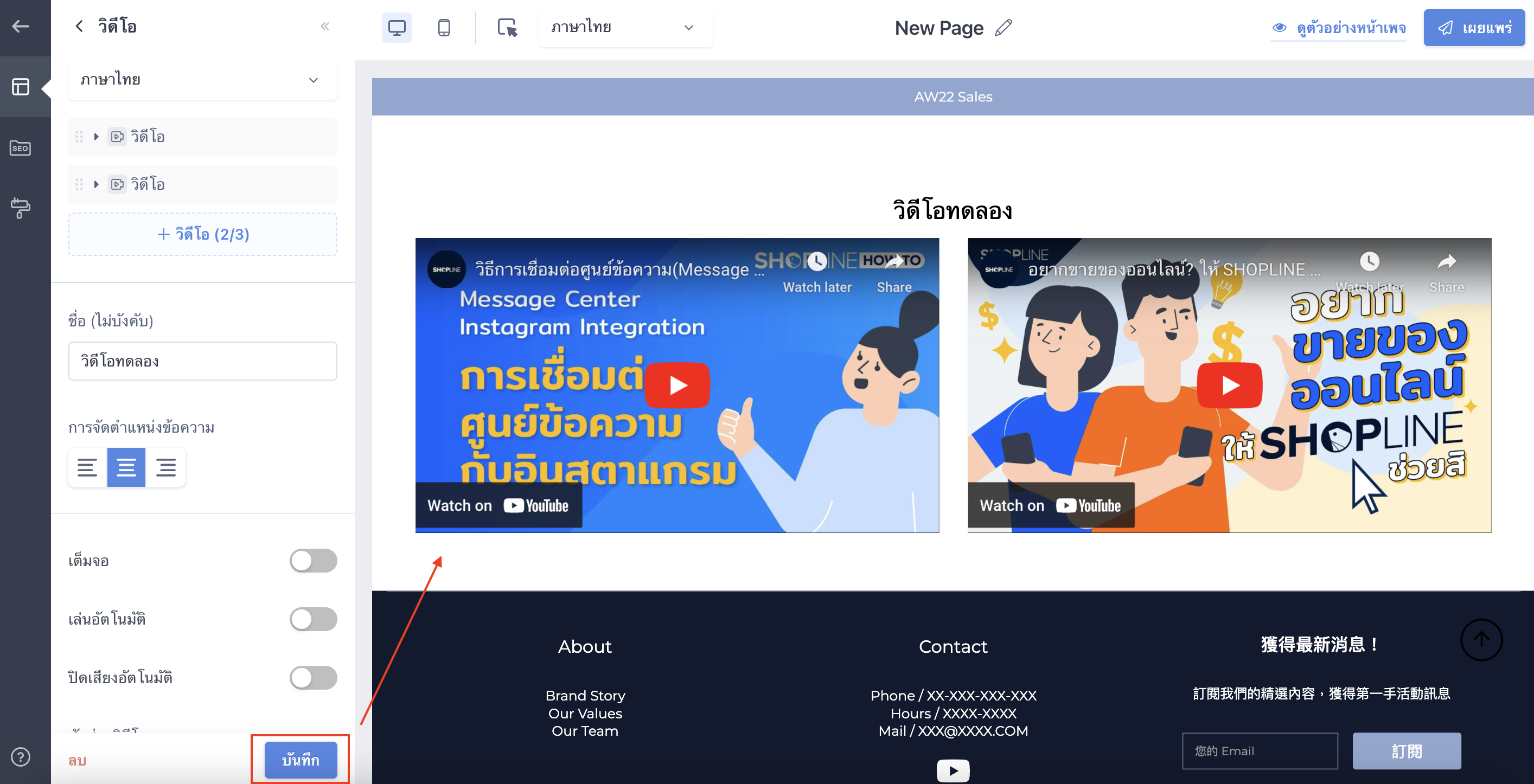Open the ภาษาไทย language dropdown in the top toolbar

(x=625, y=28)
